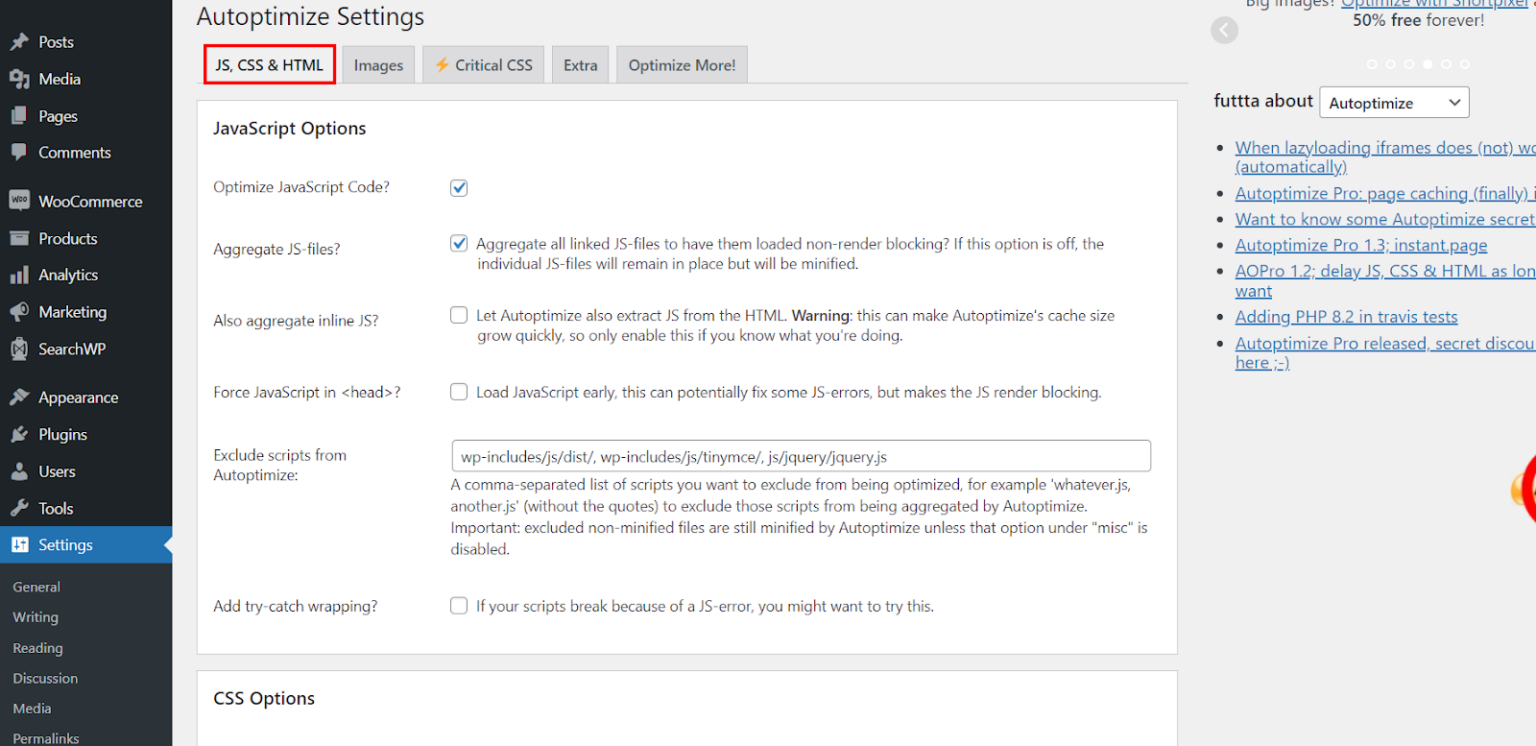Open Permalinks settings submenu item
Viewport: 1536px width, 746px height.
click(x=46, y=738)
